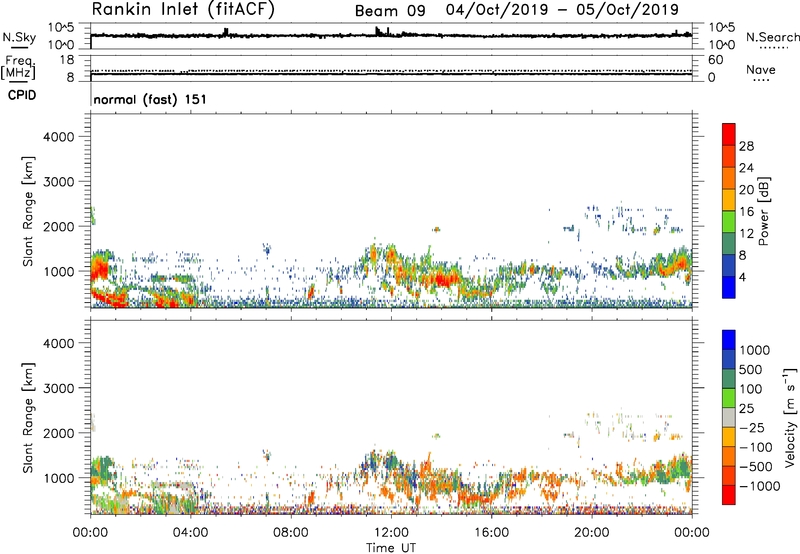The image size is (800, 554).
Task: Click the 'N.Search' legend label
Action: pyautogui.click(x=773, y=37)
